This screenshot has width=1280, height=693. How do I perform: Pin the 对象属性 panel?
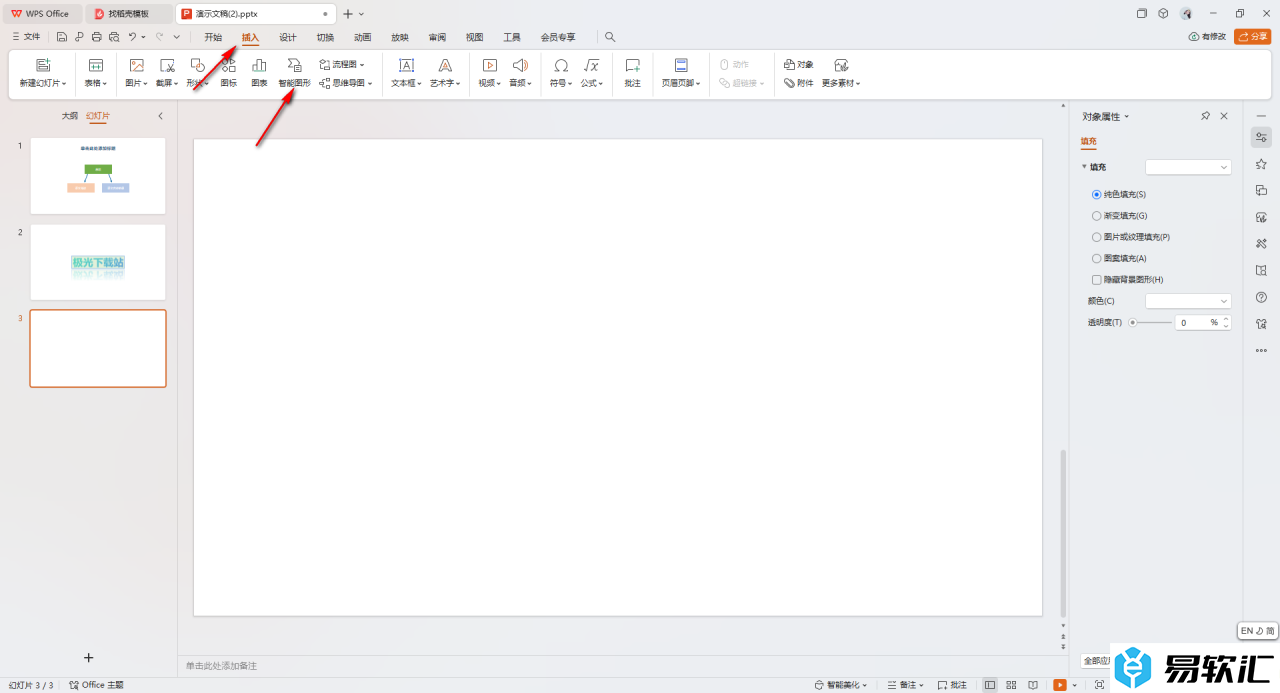coord(1205,117)
